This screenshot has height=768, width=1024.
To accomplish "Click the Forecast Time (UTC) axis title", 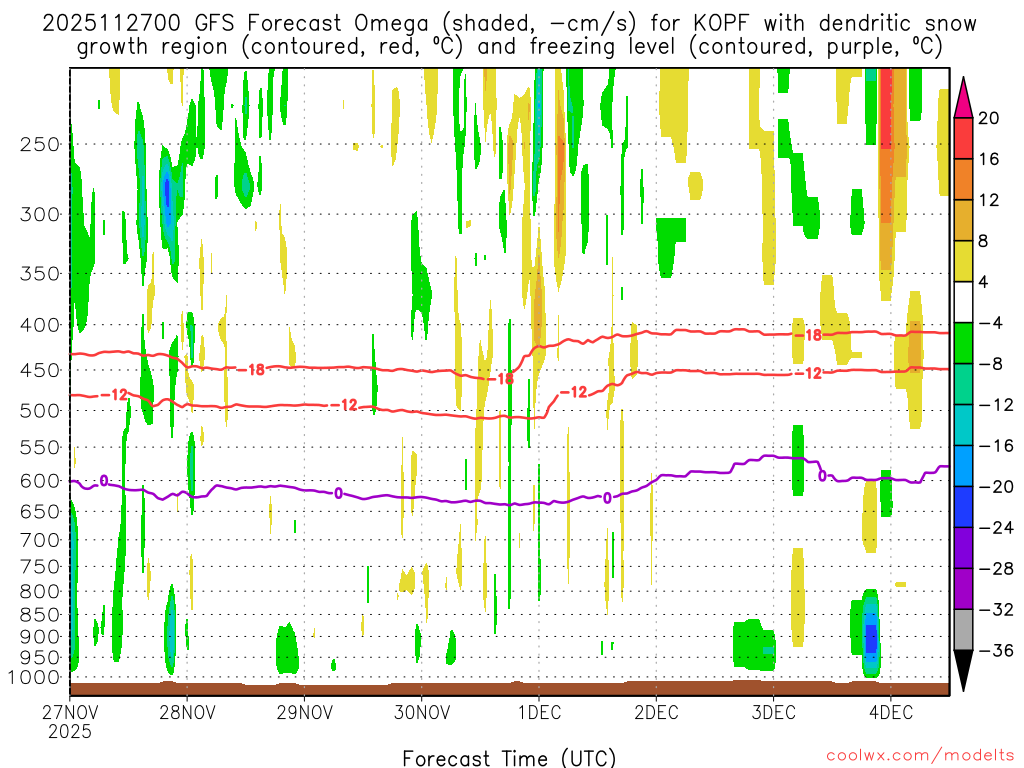I will tap(509, 757).
